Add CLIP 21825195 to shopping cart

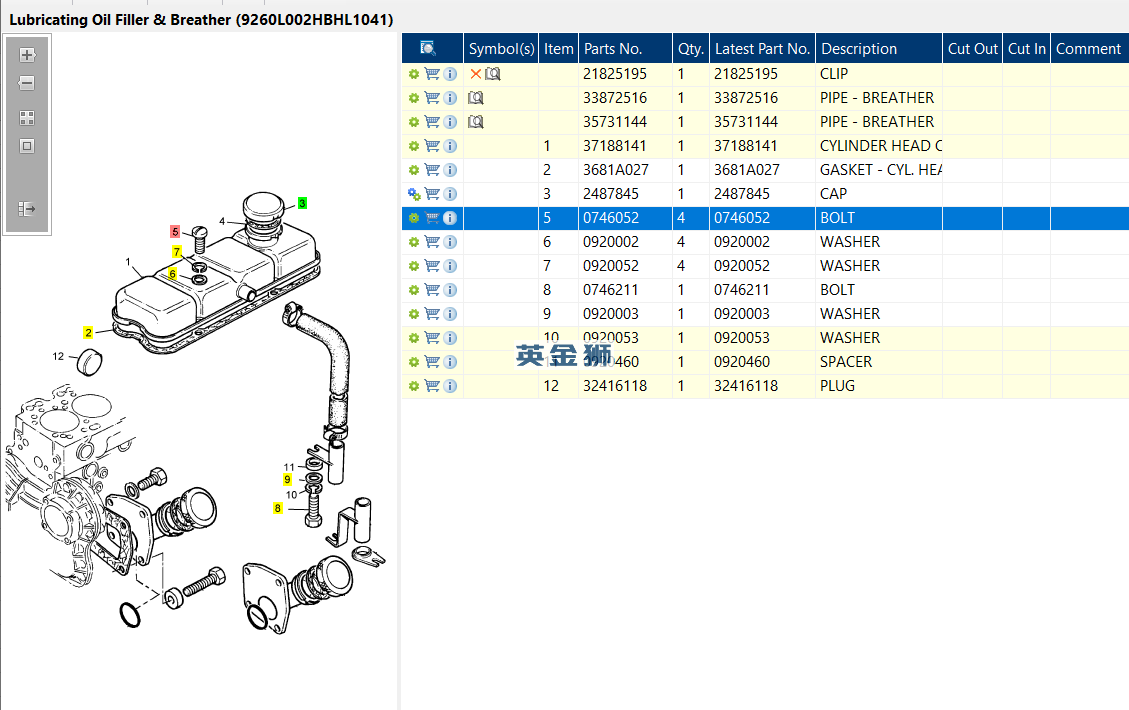tap(432, 74)
